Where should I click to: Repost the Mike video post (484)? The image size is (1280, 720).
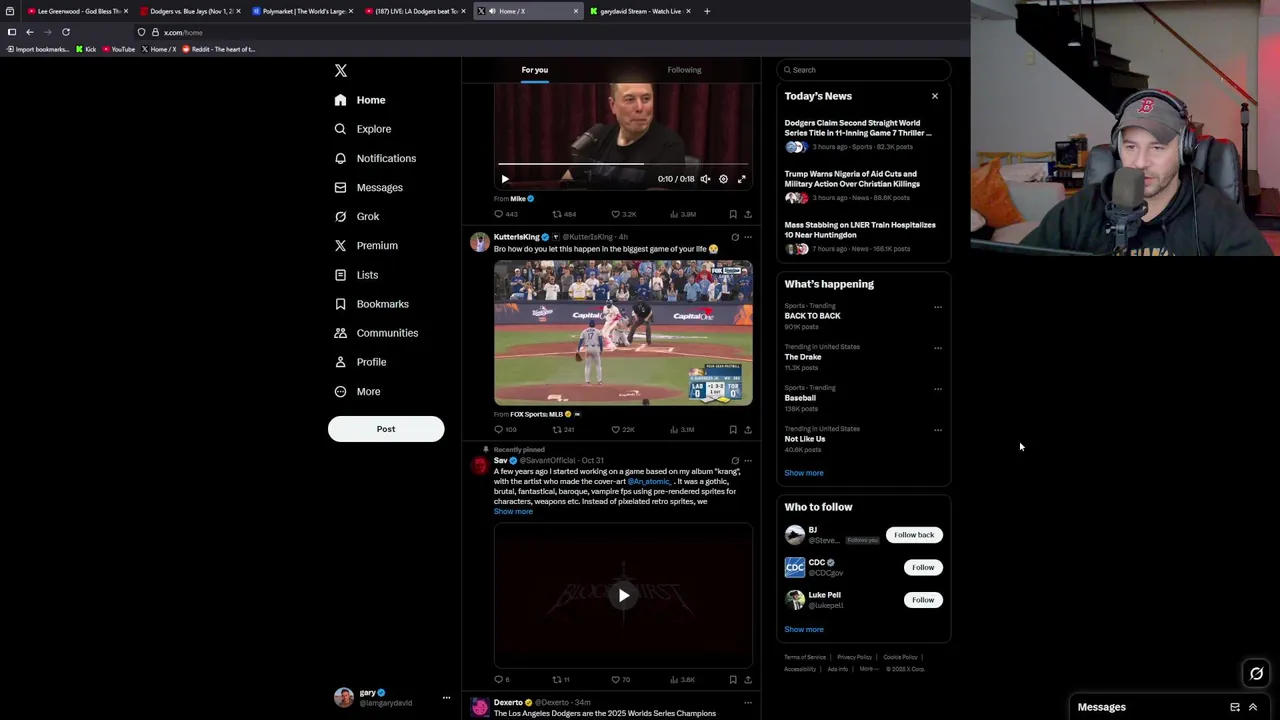coord(564,214)
